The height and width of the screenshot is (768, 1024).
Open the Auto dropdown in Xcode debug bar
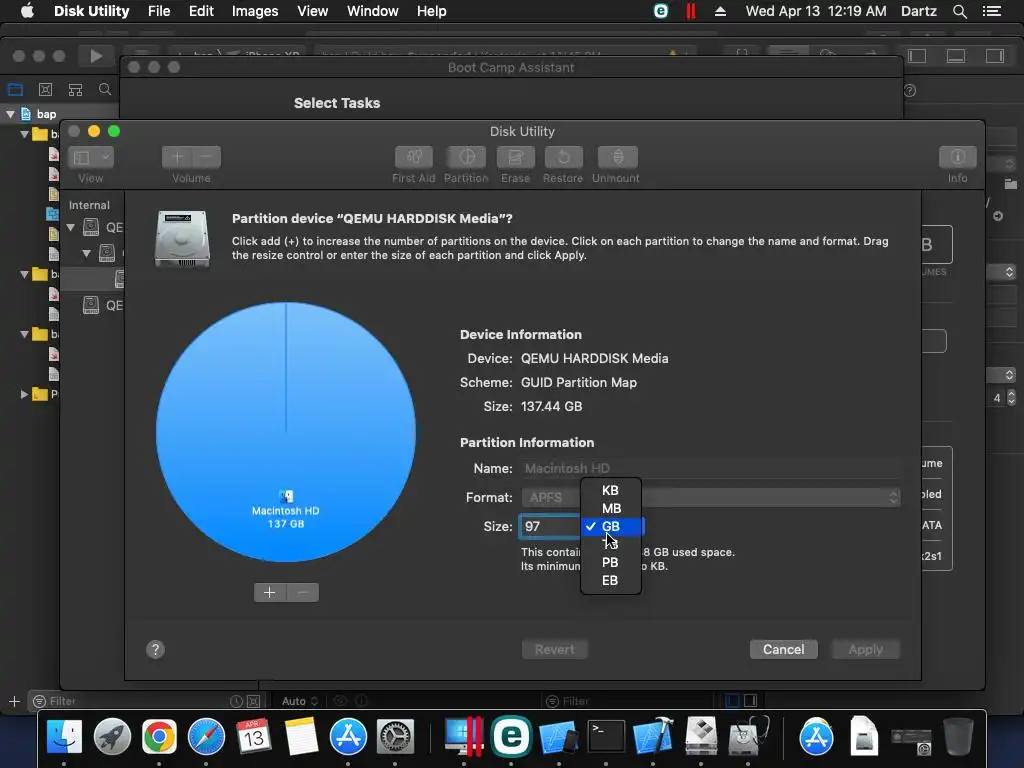[x=300, y=701]
